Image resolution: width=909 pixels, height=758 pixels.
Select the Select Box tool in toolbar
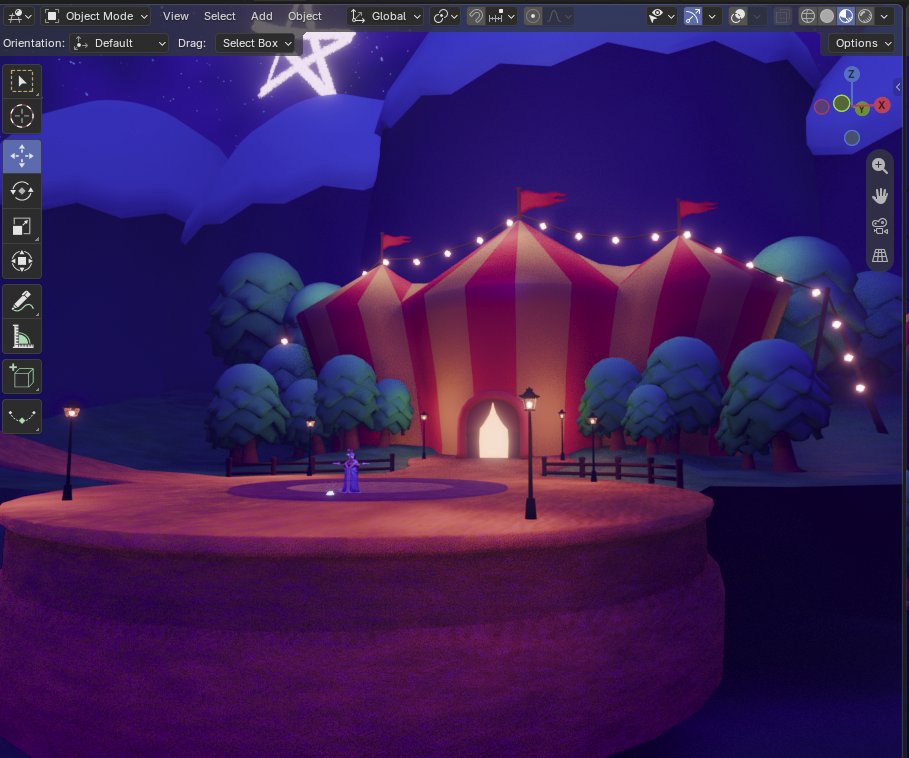[x=22, y=82]
